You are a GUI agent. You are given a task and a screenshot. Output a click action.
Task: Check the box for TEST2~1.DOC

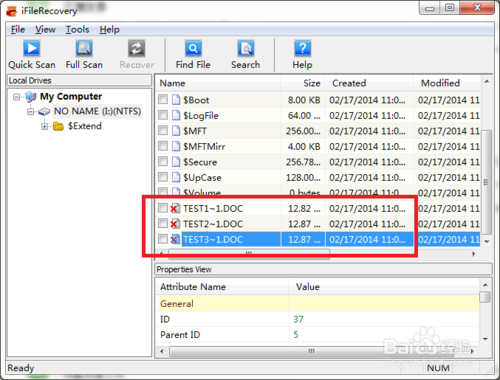163,223
